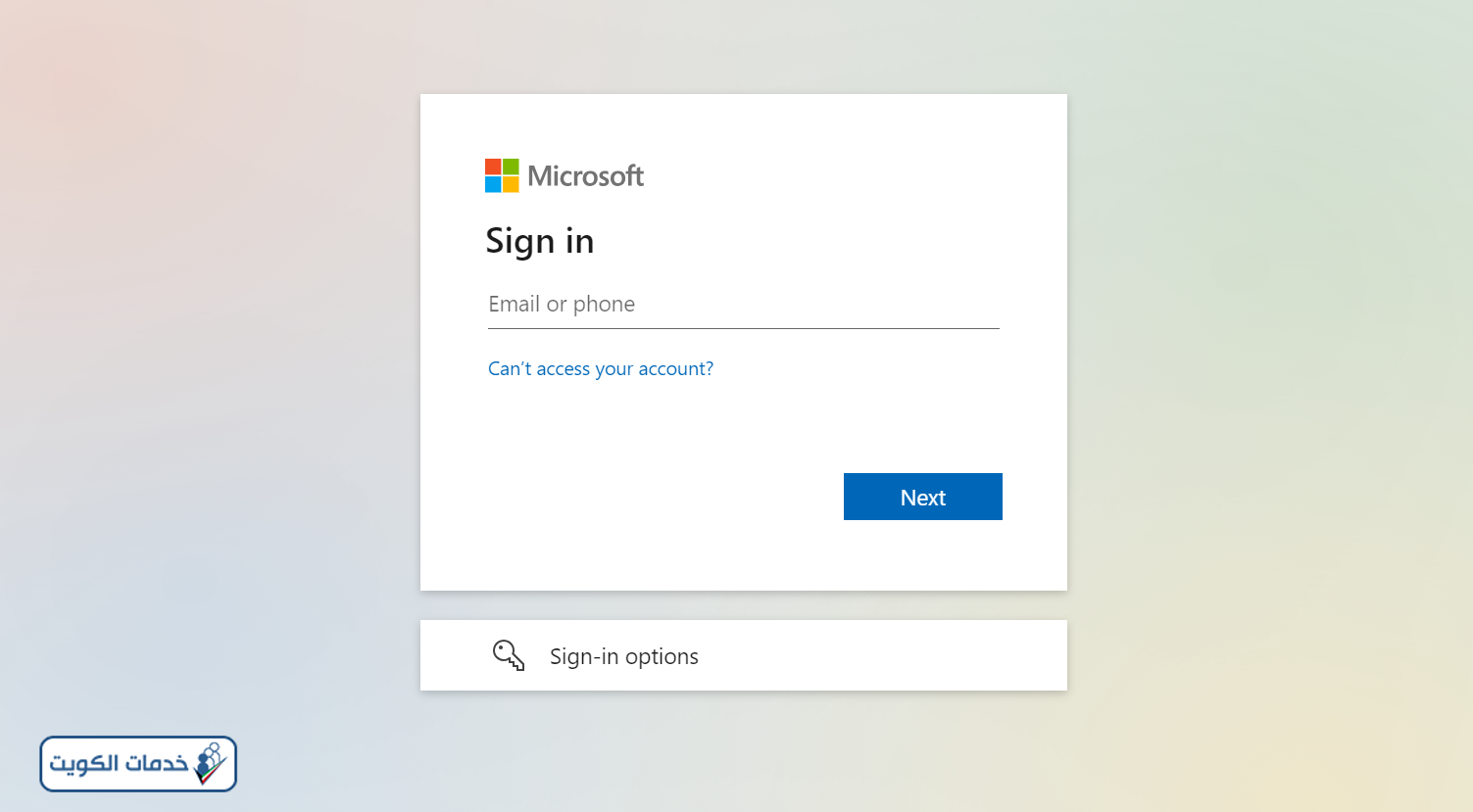
Task: Open the Can't access your account link
Action: [x=601, y=368]
